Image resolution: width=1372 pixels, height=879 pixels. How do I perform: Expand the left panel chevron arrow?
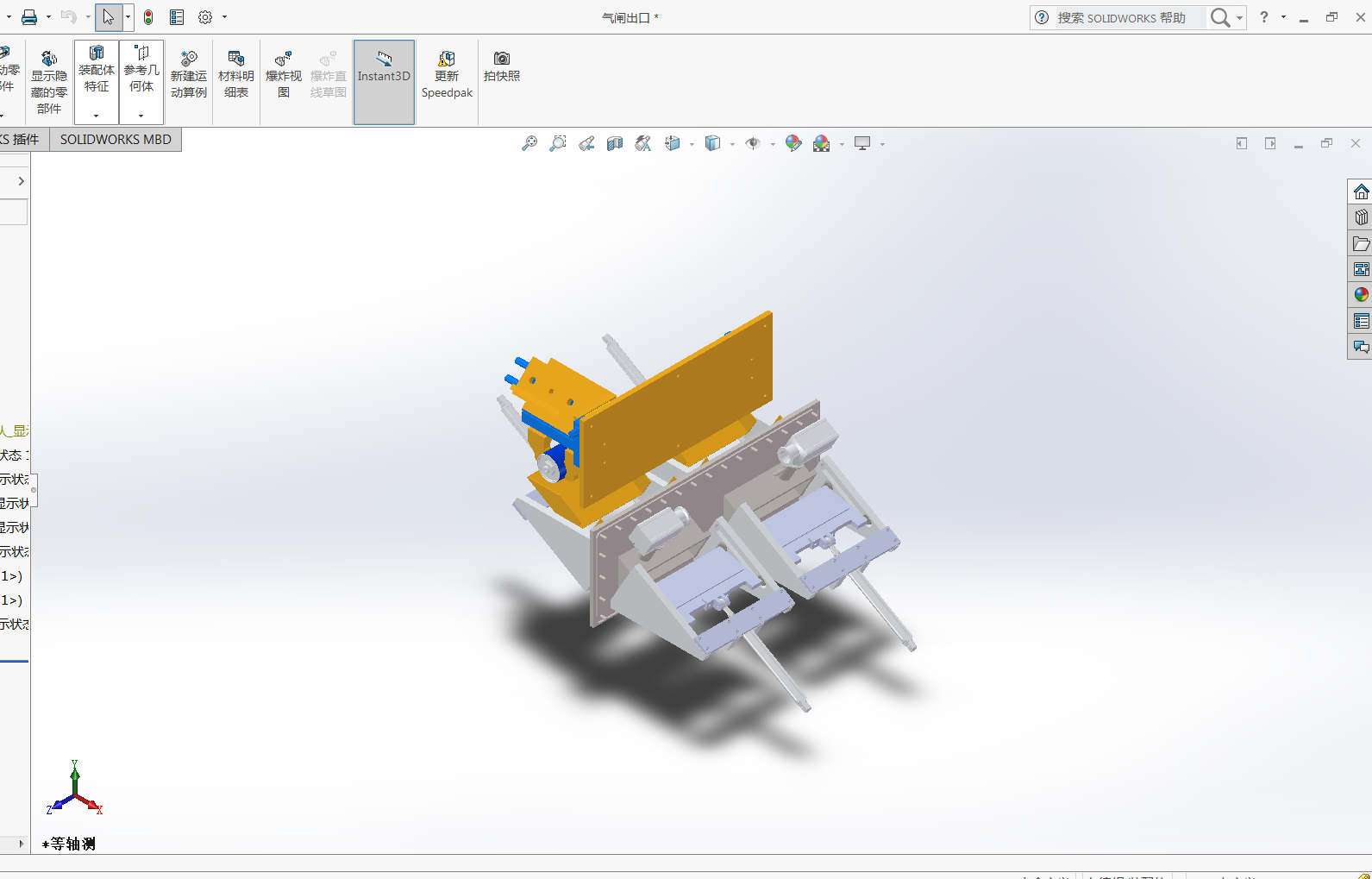tap(22, 181)
